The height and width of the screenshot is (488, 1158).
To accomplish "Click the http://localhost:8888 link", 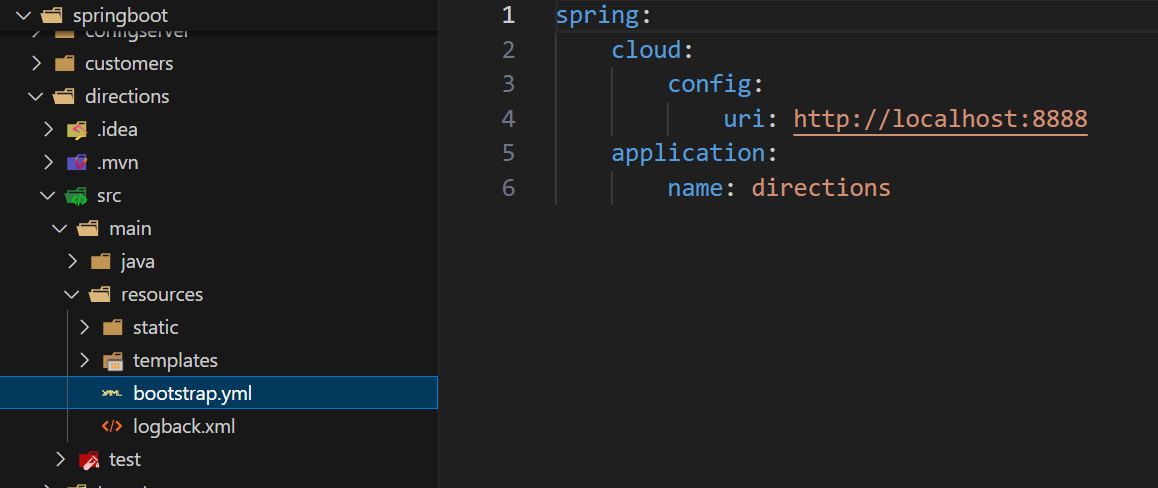I will [940, 119].
